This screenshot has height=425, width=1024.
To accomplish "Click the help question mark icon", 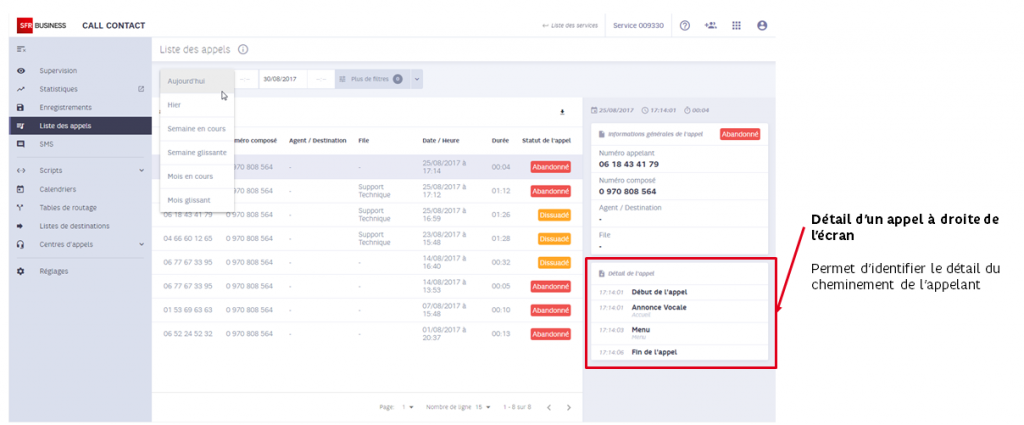I will [x=684, y=25].
